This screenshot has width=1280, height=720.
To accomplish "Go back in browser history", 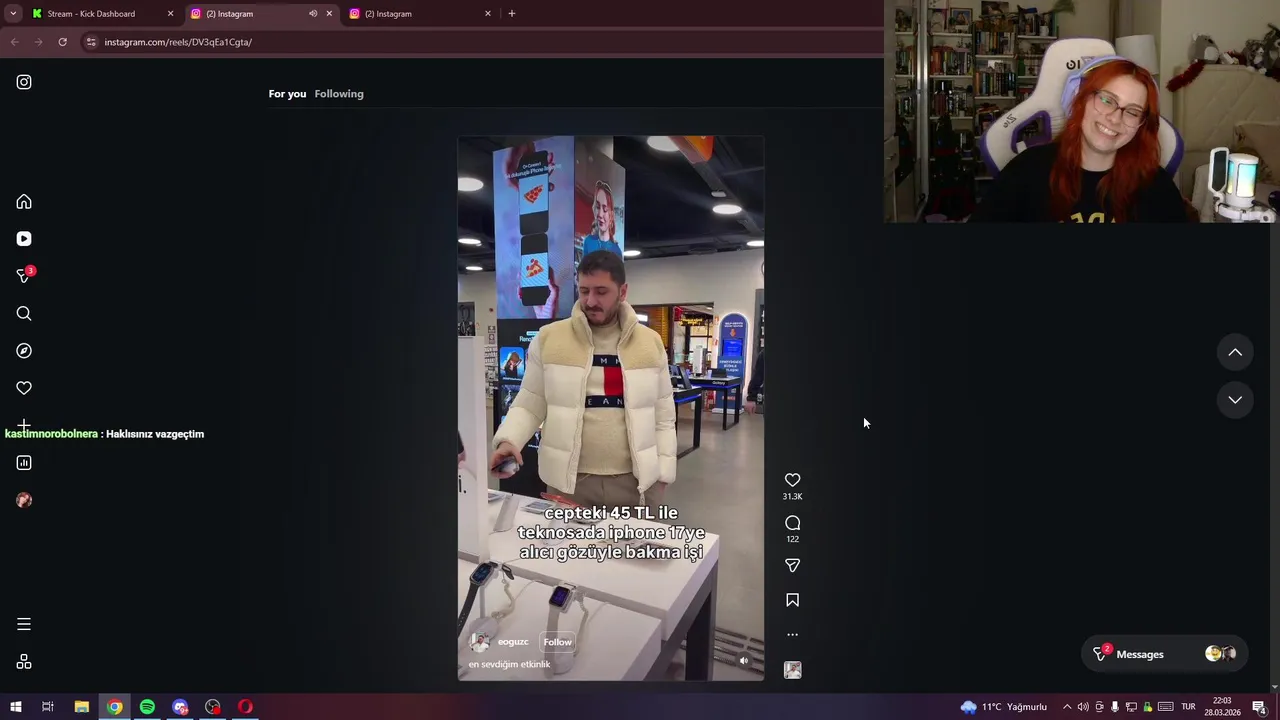I will click(x=14, y=42).
